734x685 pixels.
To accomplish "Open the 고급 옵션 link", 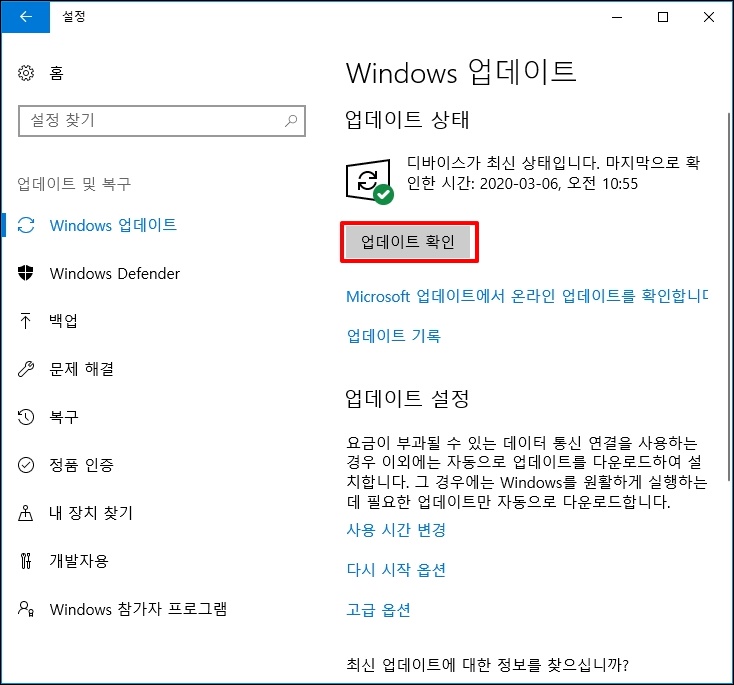I will coord(378,610).
